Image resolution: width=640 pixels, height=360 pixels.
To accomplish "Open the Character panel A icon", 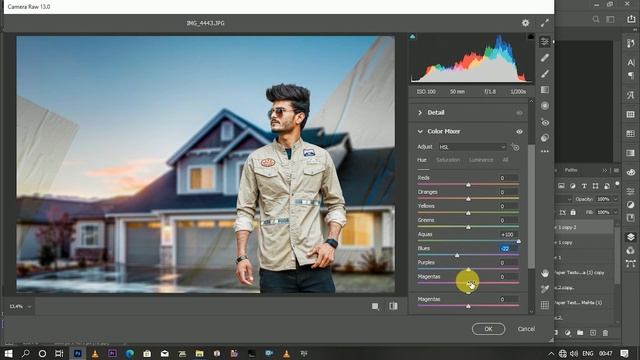I will [631, 62].
